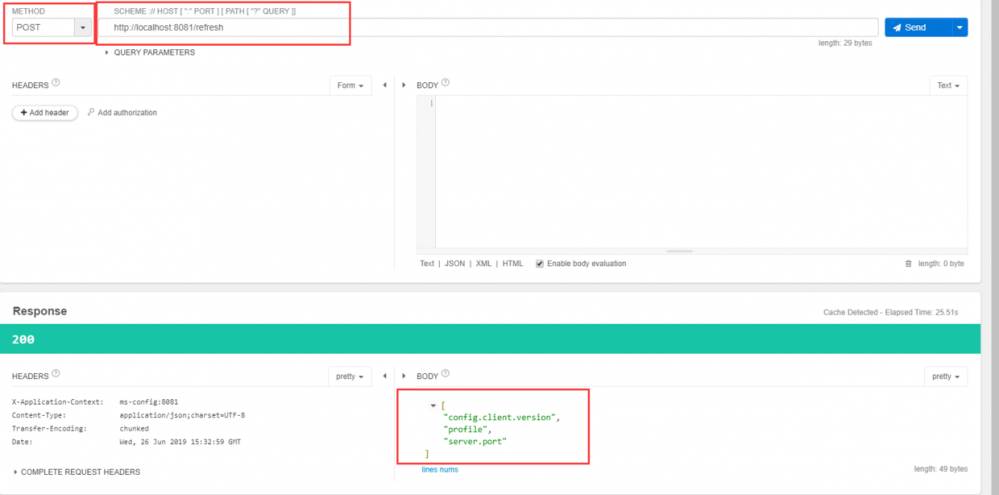This screenshot has height=495, width=999.
Task: Open the Form dropdown in request headers
Action: click(350, 85)
